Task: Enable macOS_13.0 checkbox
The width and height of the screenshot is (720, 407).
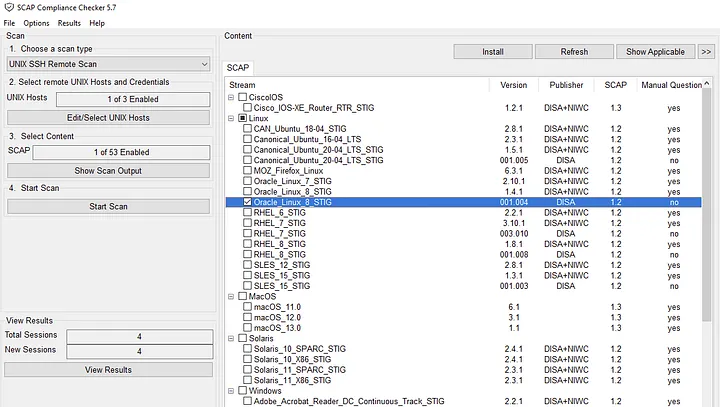Action: [x=248, y=328]
